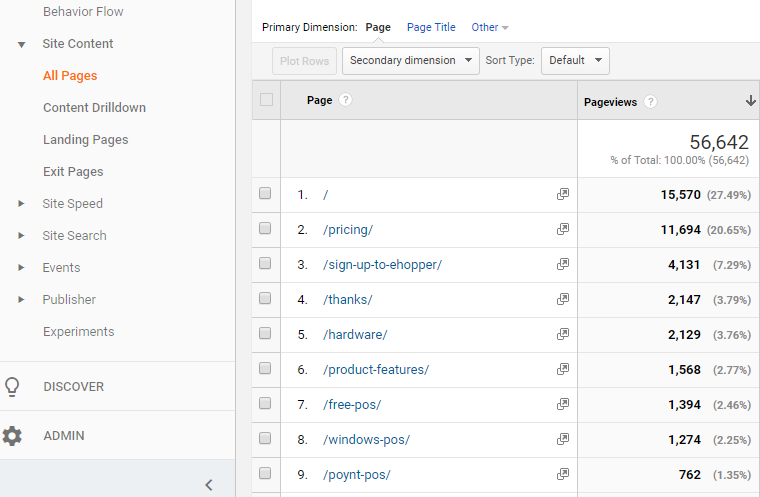Image resolution: width=760 pixels, height=497 pixels.
Task: Collapse the sidebar with the chevron arrow
Action: coord(209,485)
